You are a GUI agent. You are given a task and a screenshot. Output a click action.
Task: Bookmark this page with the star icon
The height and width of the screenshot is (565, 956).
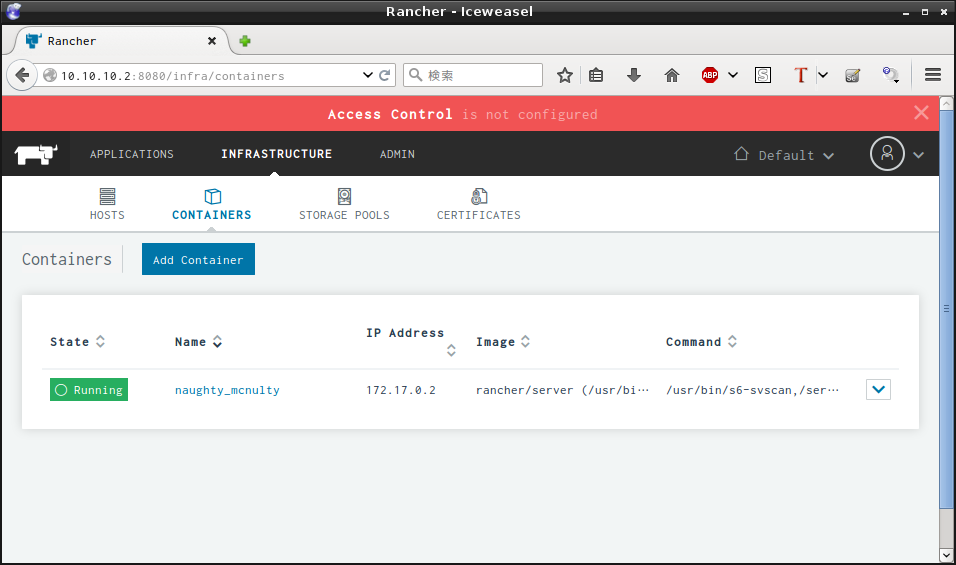[565, 75]
